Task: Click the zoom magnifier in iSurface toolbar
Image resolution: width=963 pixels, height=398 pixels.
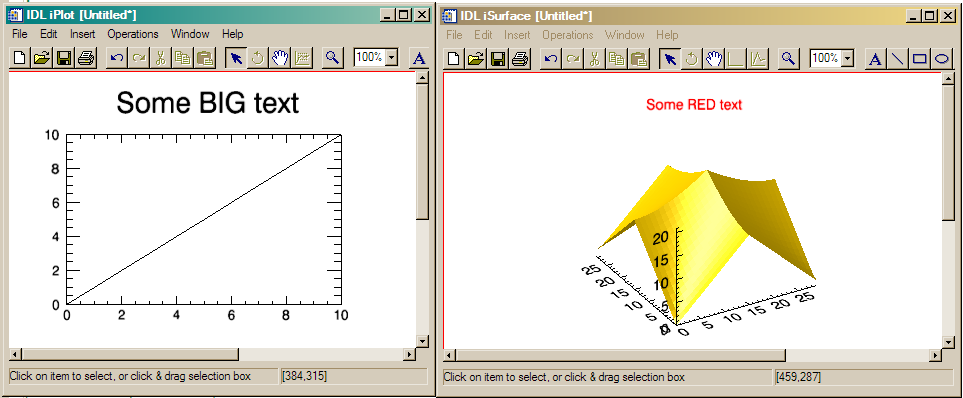Action: (789, 59)
